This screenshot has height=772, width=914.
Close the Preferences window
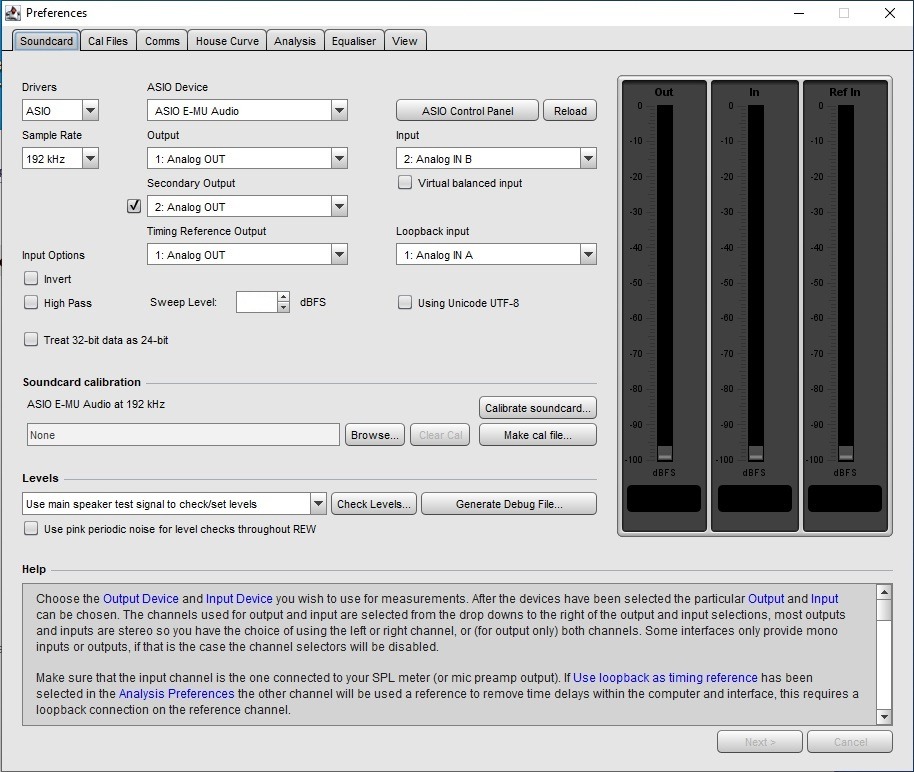point(890,13)
